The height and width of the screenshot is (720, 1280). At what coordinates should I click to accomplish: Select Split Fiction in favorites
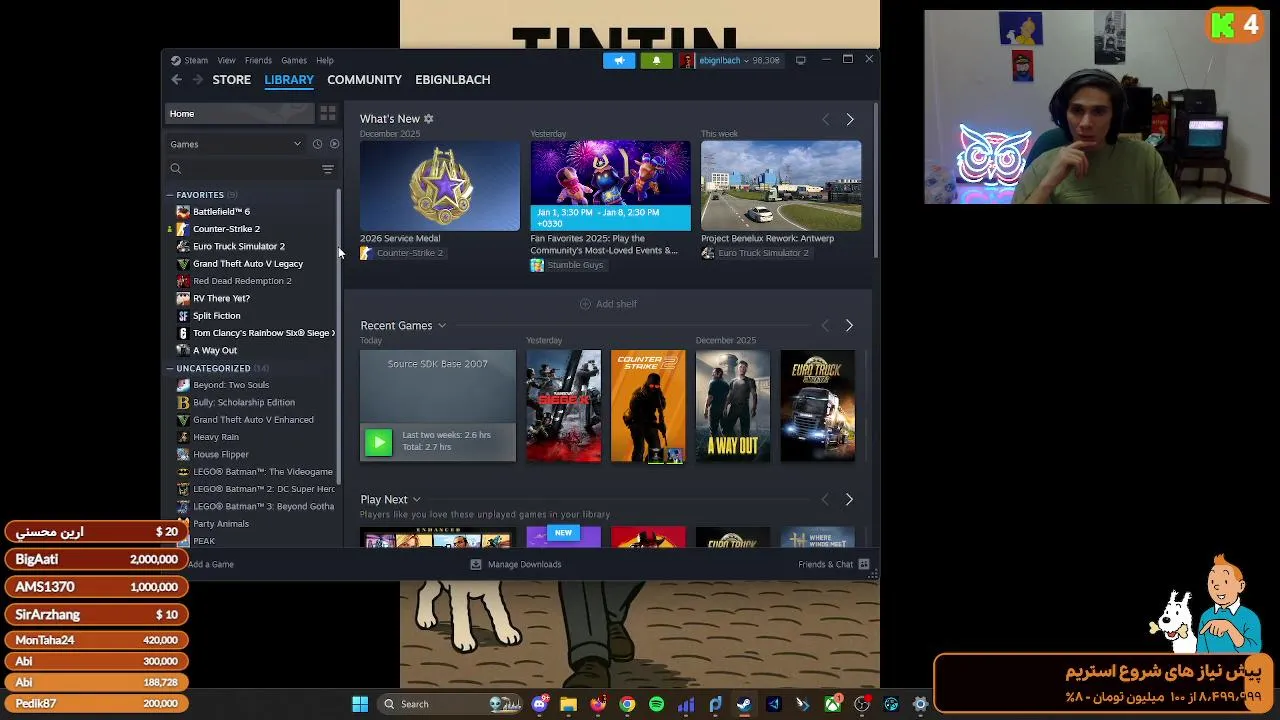pos(216,316)
